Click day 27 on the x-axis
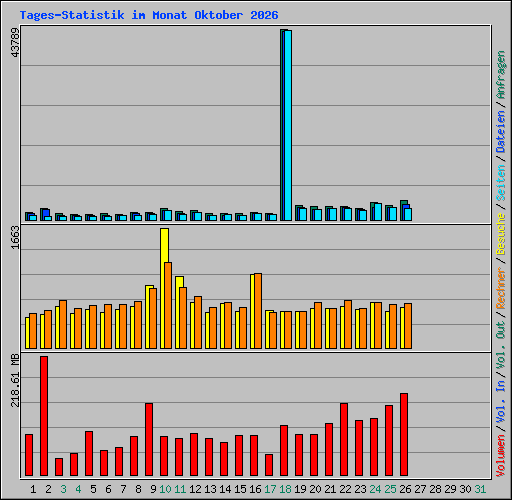 pyautogui.click(x=420, y=489)
